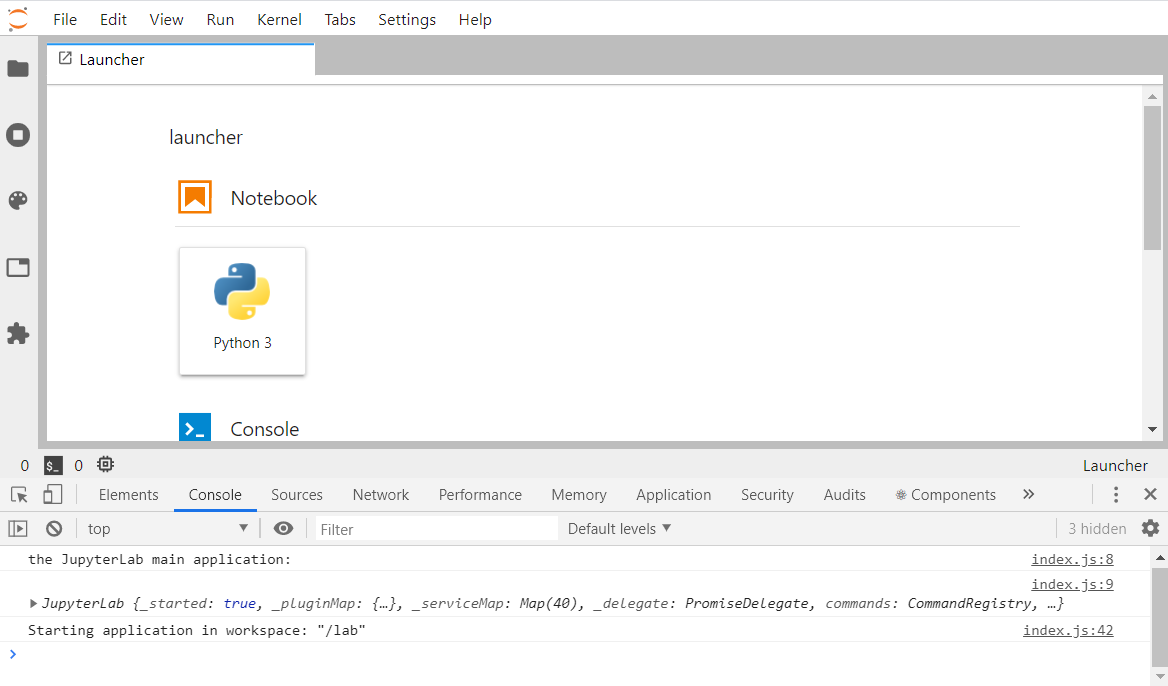The height and width of the screenshot is (686, 1168).
Task: Open the tabs list sidebar icon
Action: (x=18, y=267)
